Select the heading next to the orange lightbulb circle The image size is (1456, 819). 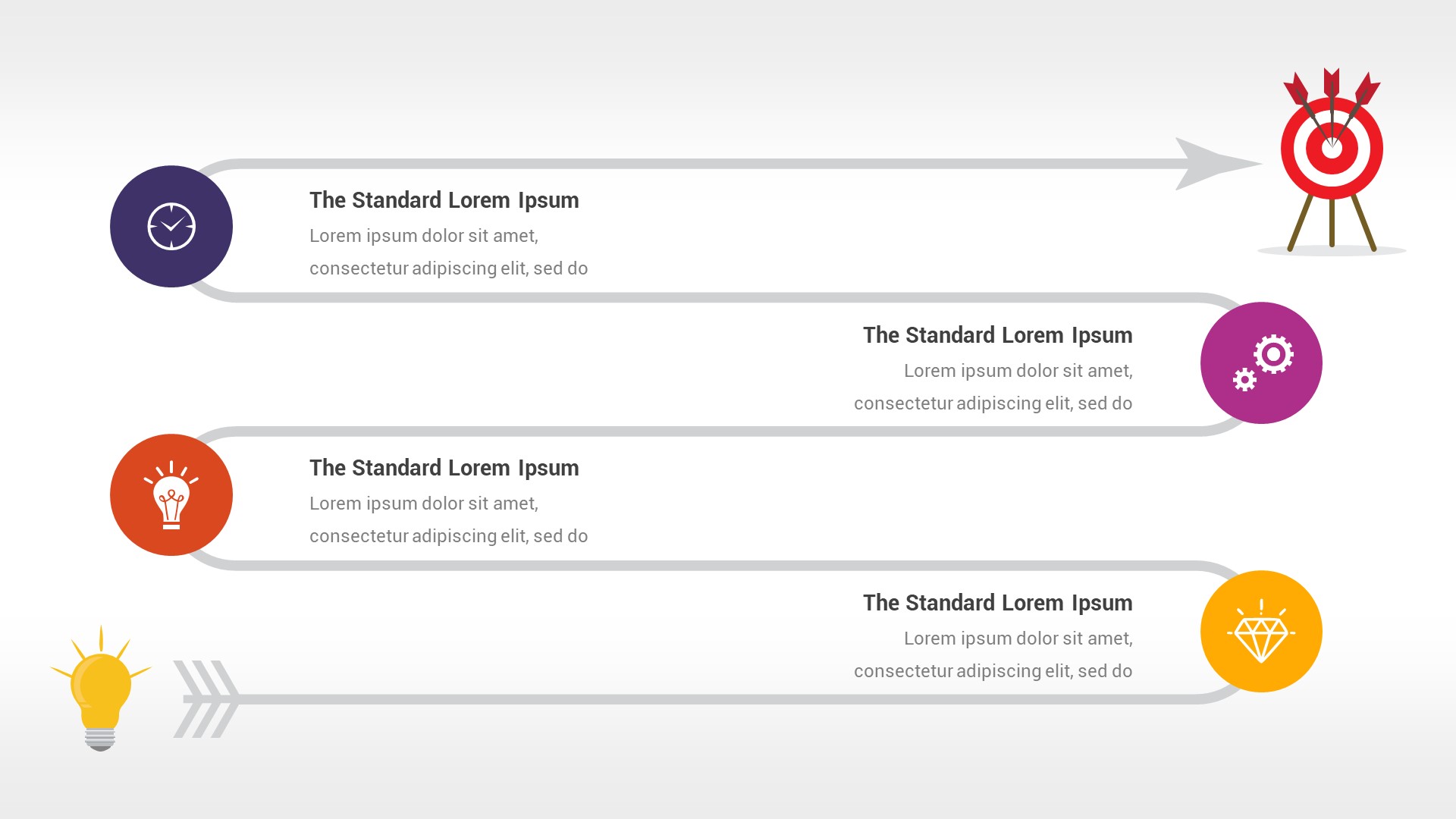pos(444,468)
